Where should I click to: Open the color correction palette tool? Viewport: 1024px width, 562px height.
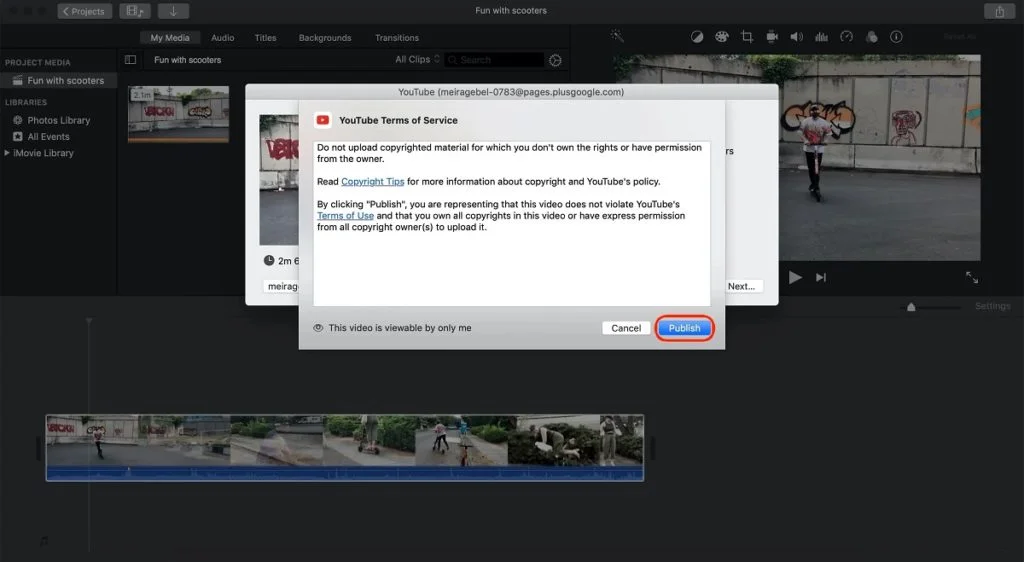(722, 37)
